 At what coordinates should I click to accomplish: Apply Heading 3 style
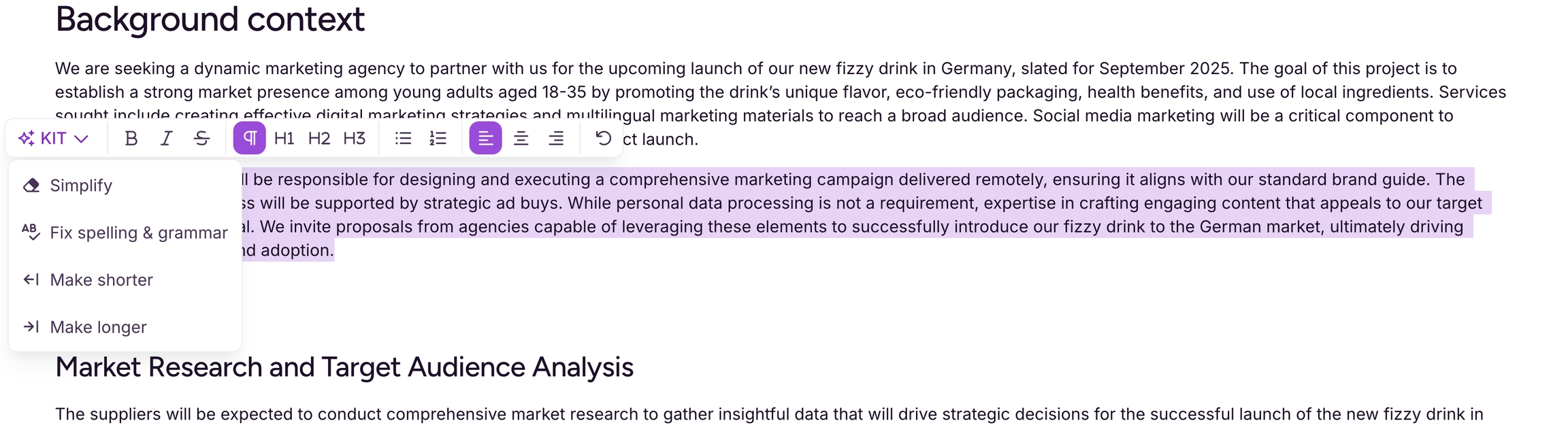[354, 139]
